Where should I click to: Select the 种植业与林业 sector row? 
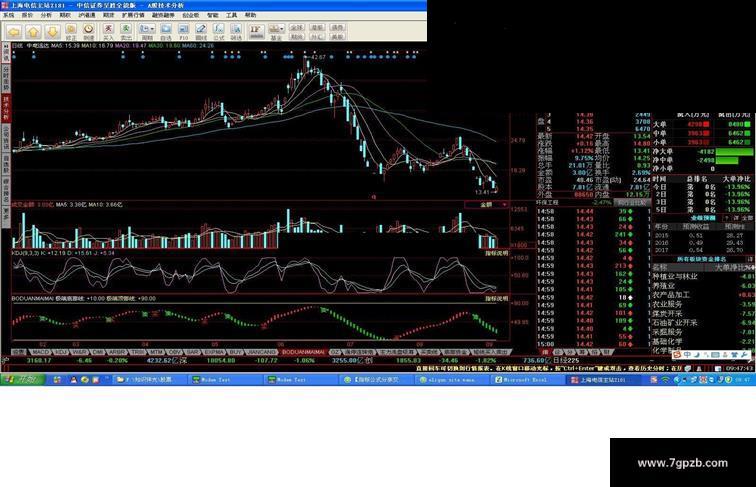point(703,277)
